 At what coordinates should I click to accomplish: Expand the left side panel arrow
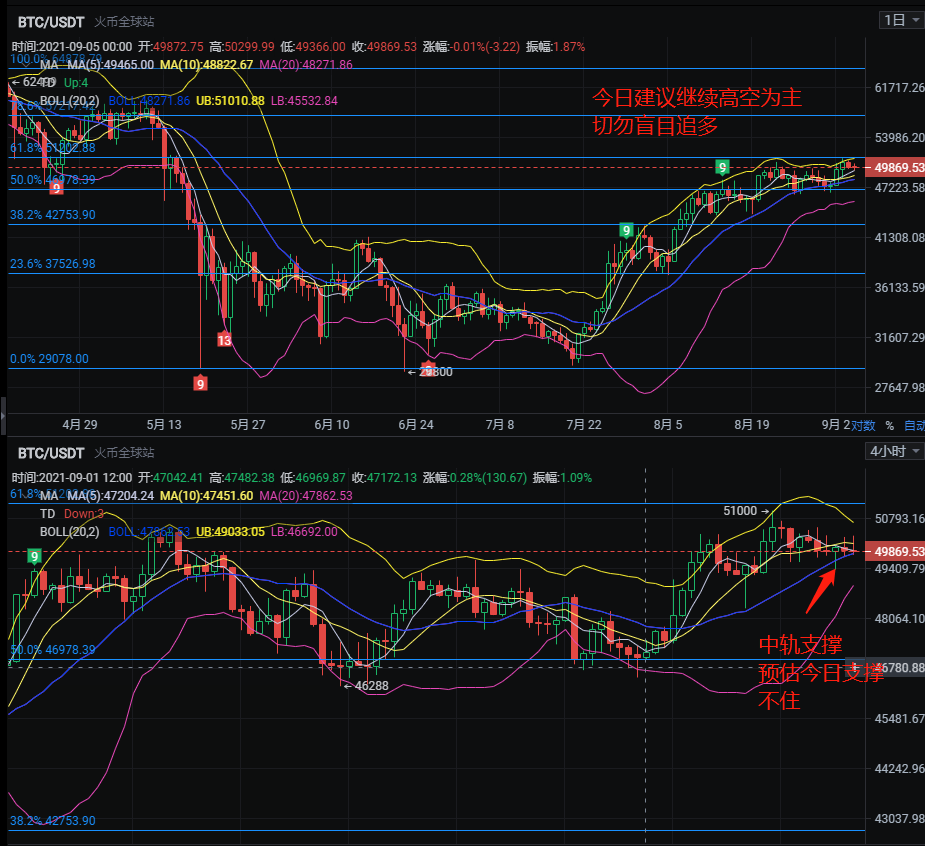pos(3,410)
